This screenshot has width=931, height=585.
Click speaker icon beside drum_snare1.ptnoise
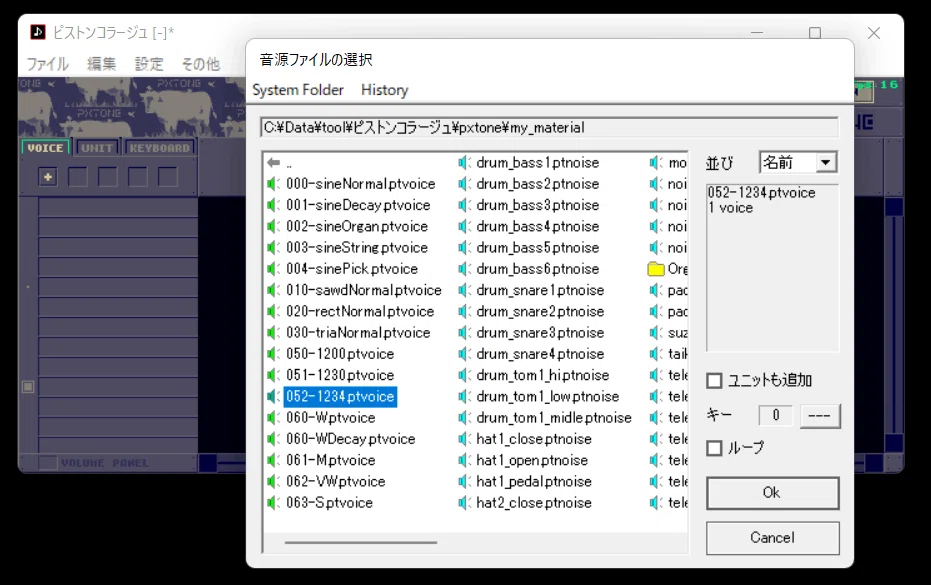click(464, 290)
